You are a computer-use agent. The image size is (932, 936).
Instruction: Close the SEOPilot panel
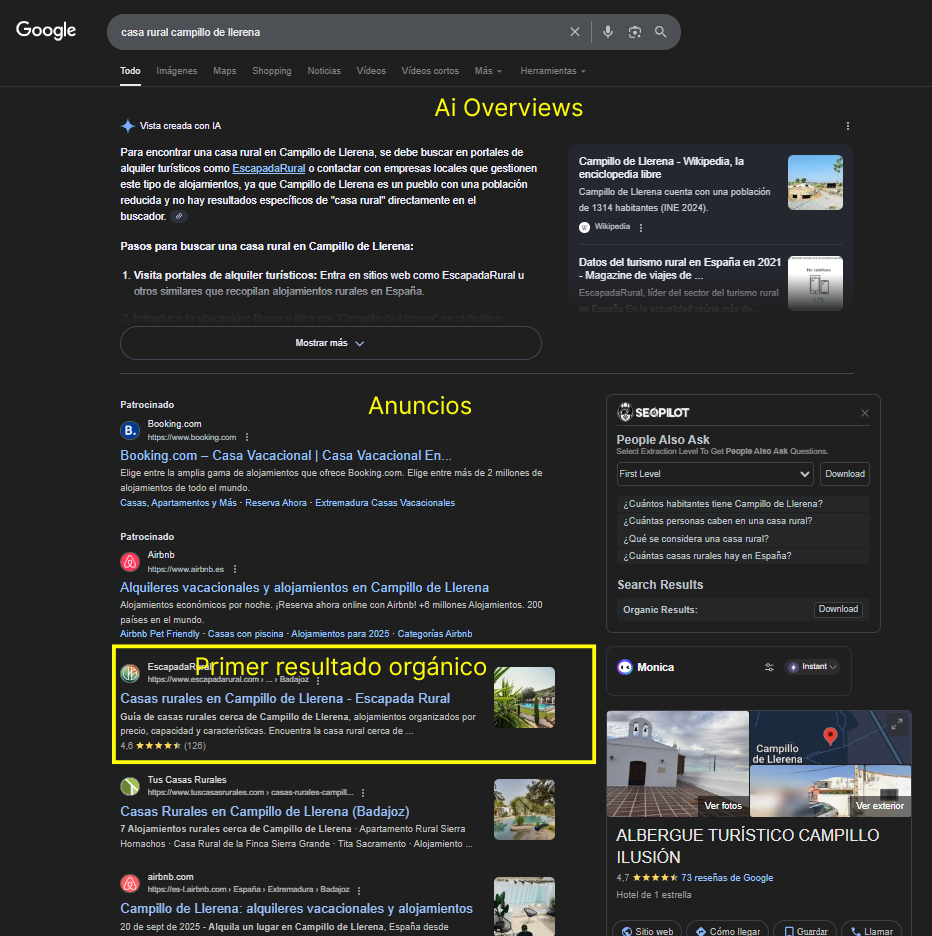[865, 413]
